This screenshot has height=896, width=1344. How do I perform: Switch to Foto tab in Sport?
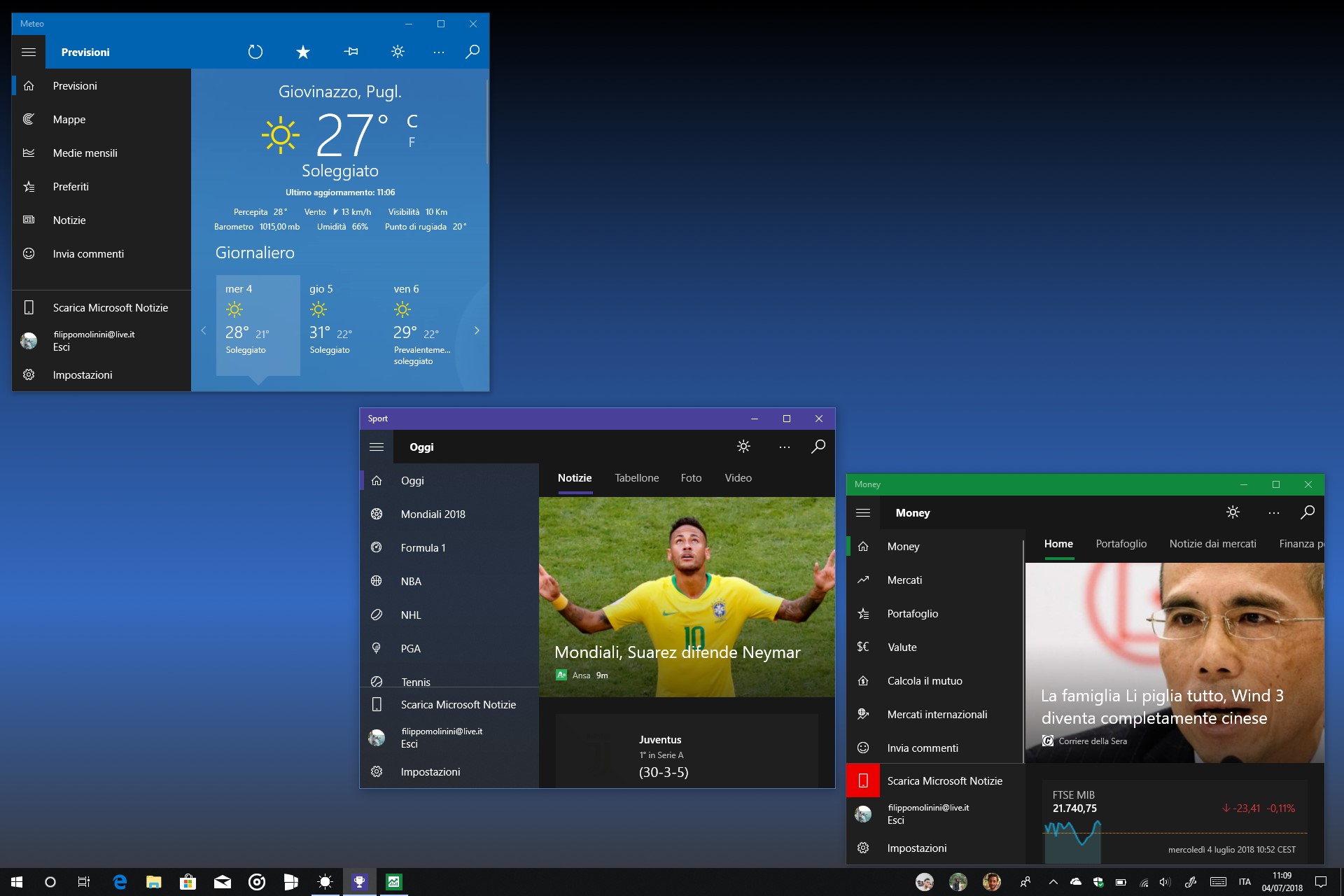pos(691,478)
